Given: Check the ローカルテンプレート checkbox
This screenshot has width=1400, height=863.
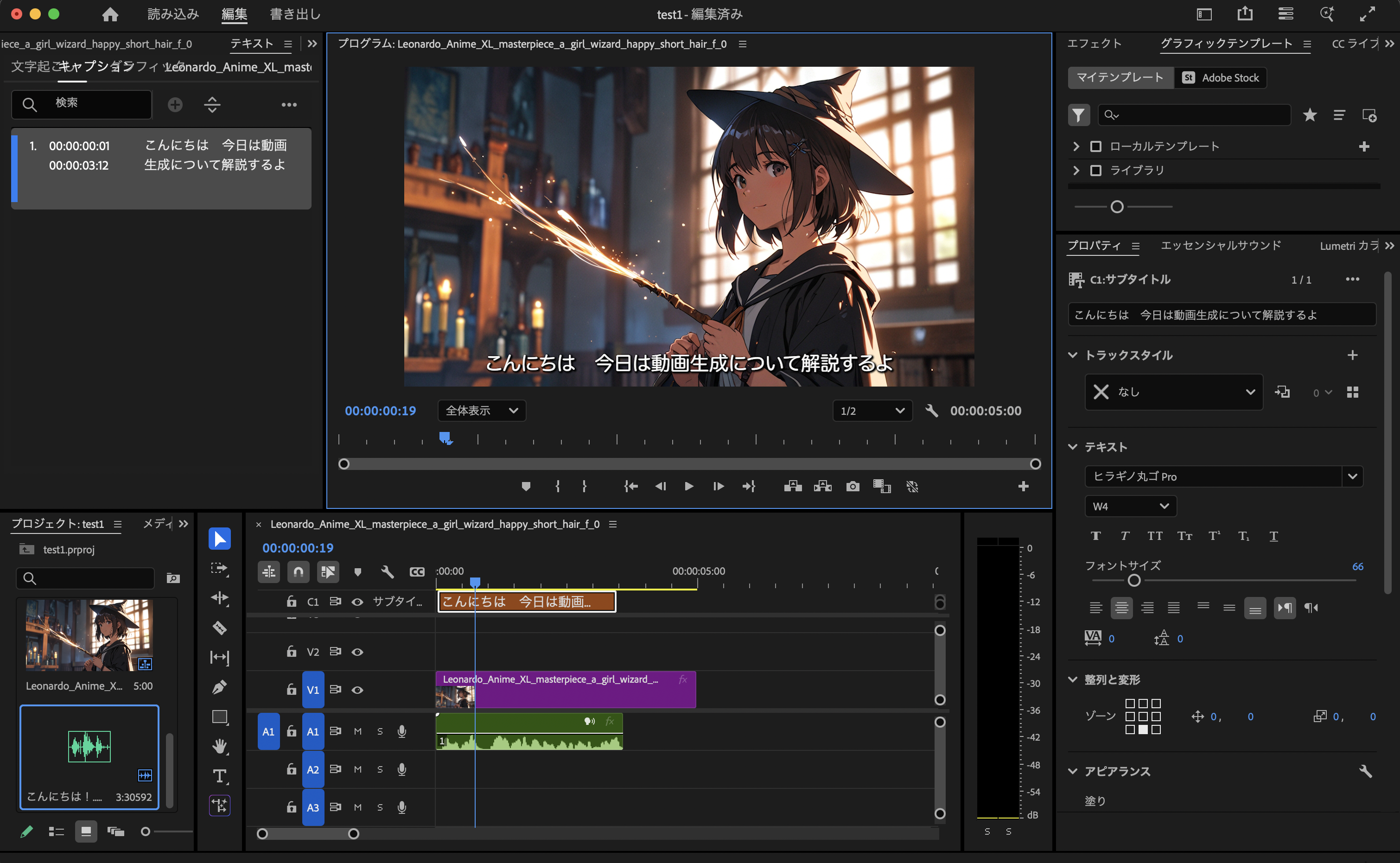Looking at the screenshot, I should [1095, 146].
